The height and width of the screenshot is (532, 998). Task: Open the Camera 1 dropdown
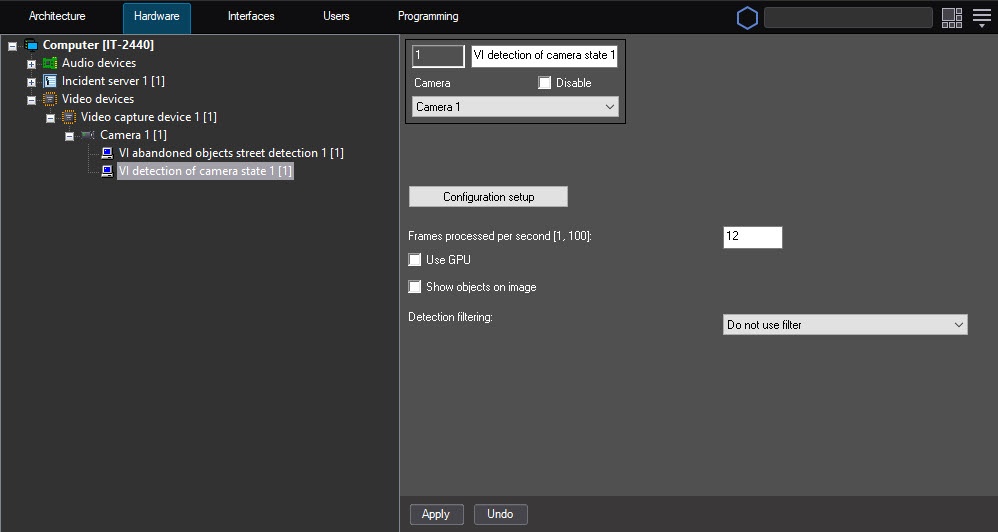tap(515, 107)
